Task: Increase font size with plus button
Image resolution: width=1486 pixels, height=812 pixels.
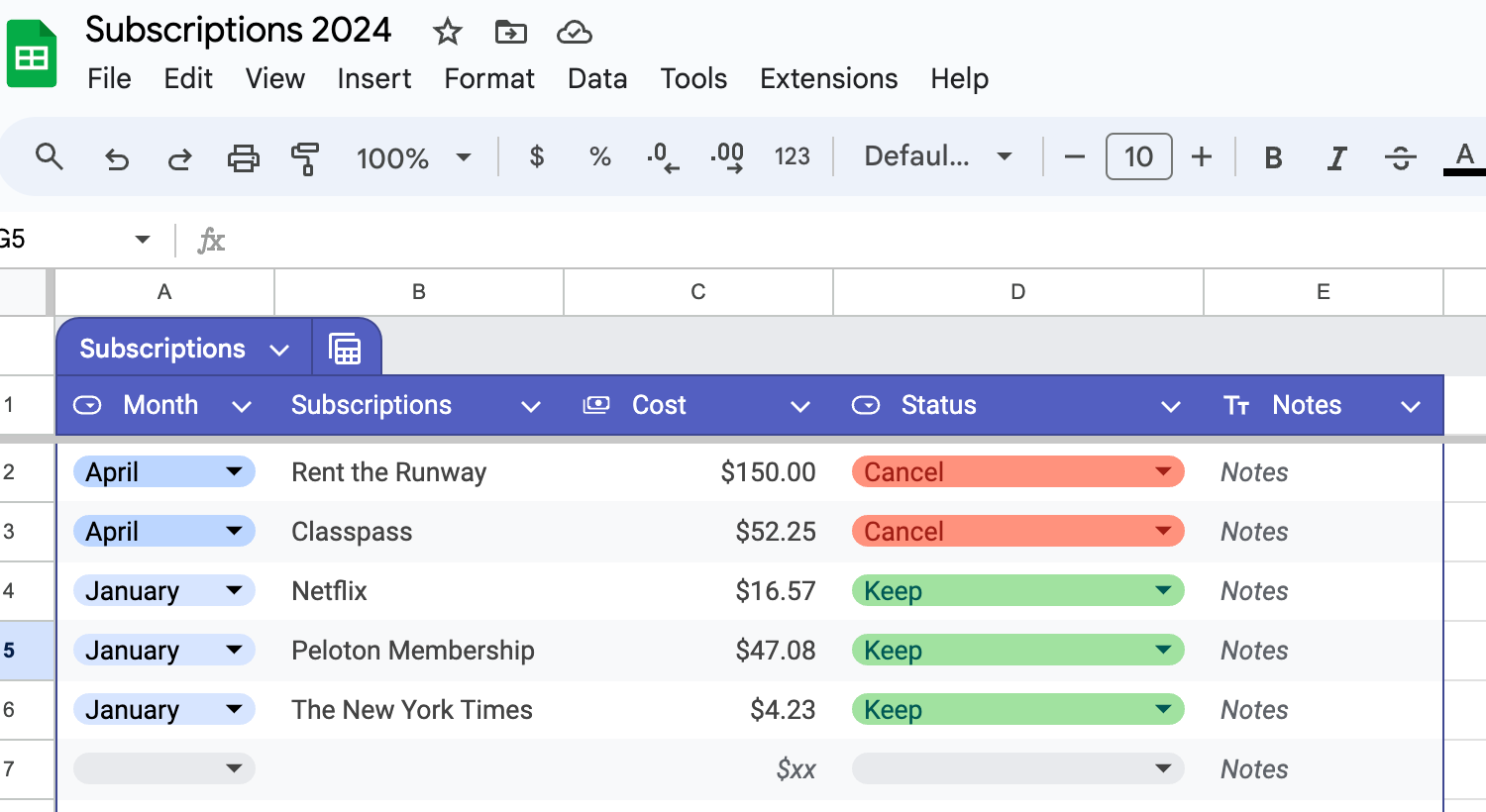Action: tap(1202, 156)
